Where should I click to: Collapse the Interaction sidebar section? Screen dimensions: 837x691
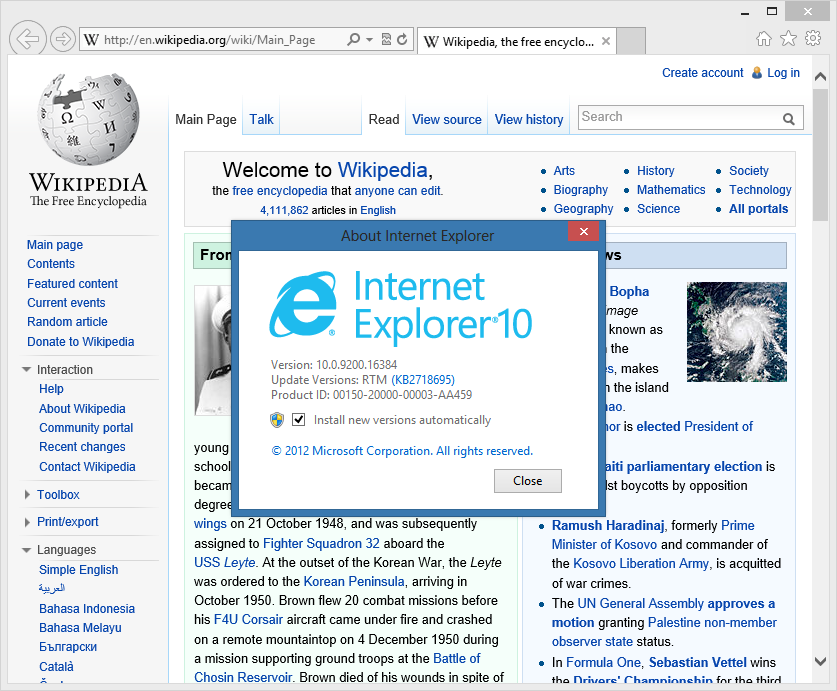pos(27,370)
